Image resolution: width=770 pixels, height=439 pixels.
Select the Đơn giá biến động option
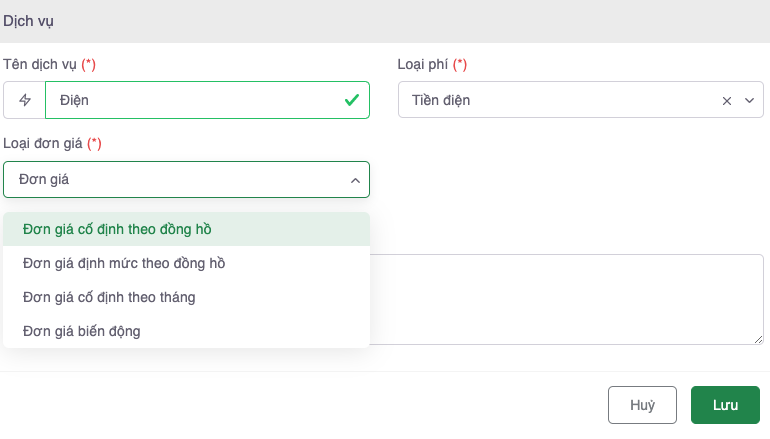coord(82,331)
